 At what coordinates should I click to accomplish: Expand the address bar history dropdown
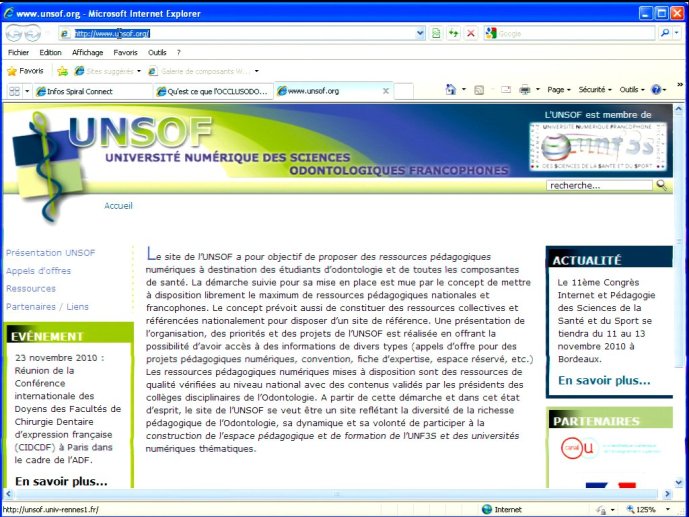click(x=421, y=33)
